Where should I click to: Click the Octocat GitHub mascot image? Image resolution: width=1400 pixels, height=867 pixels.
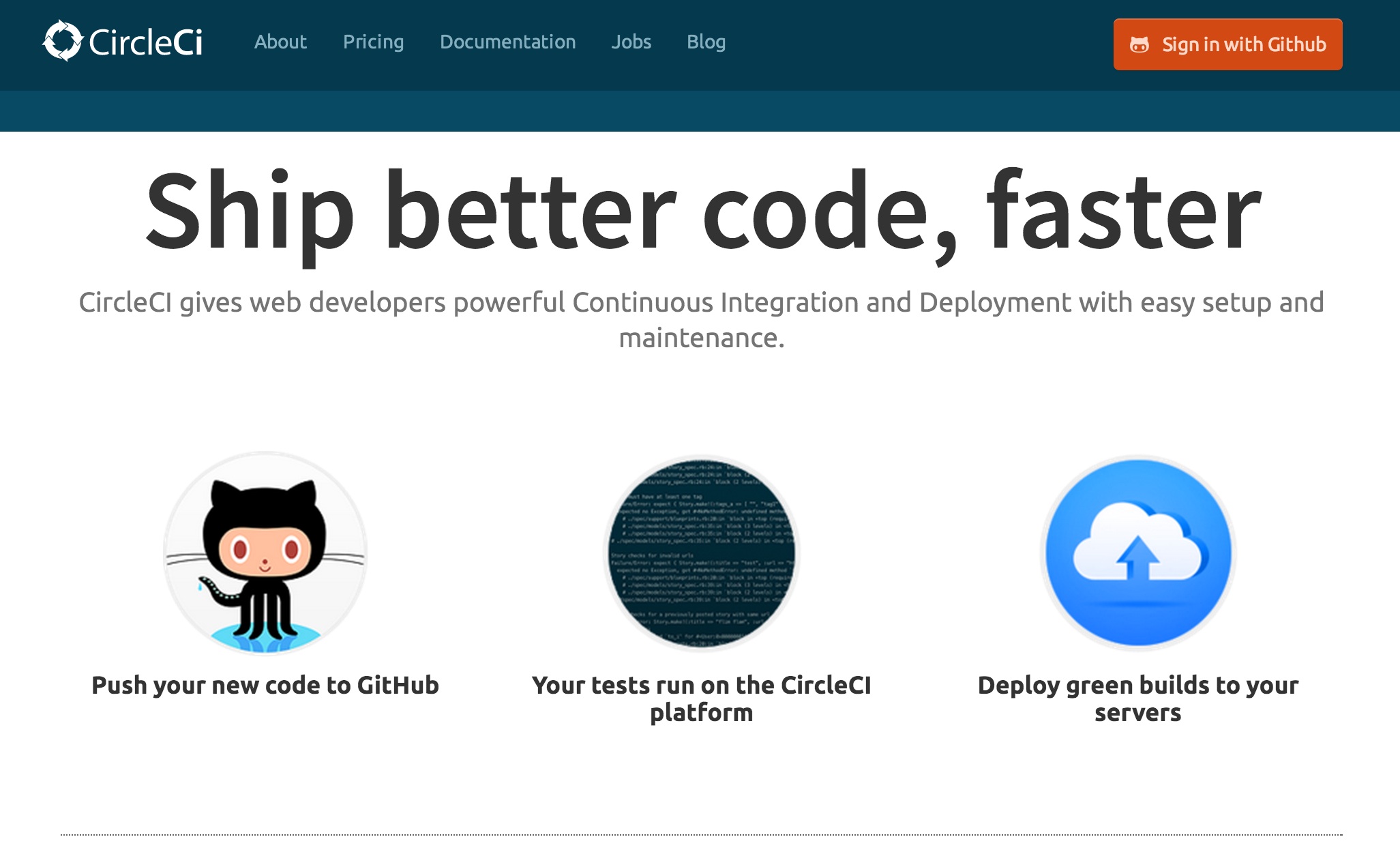pyautogui.click(x=265, y=553)
